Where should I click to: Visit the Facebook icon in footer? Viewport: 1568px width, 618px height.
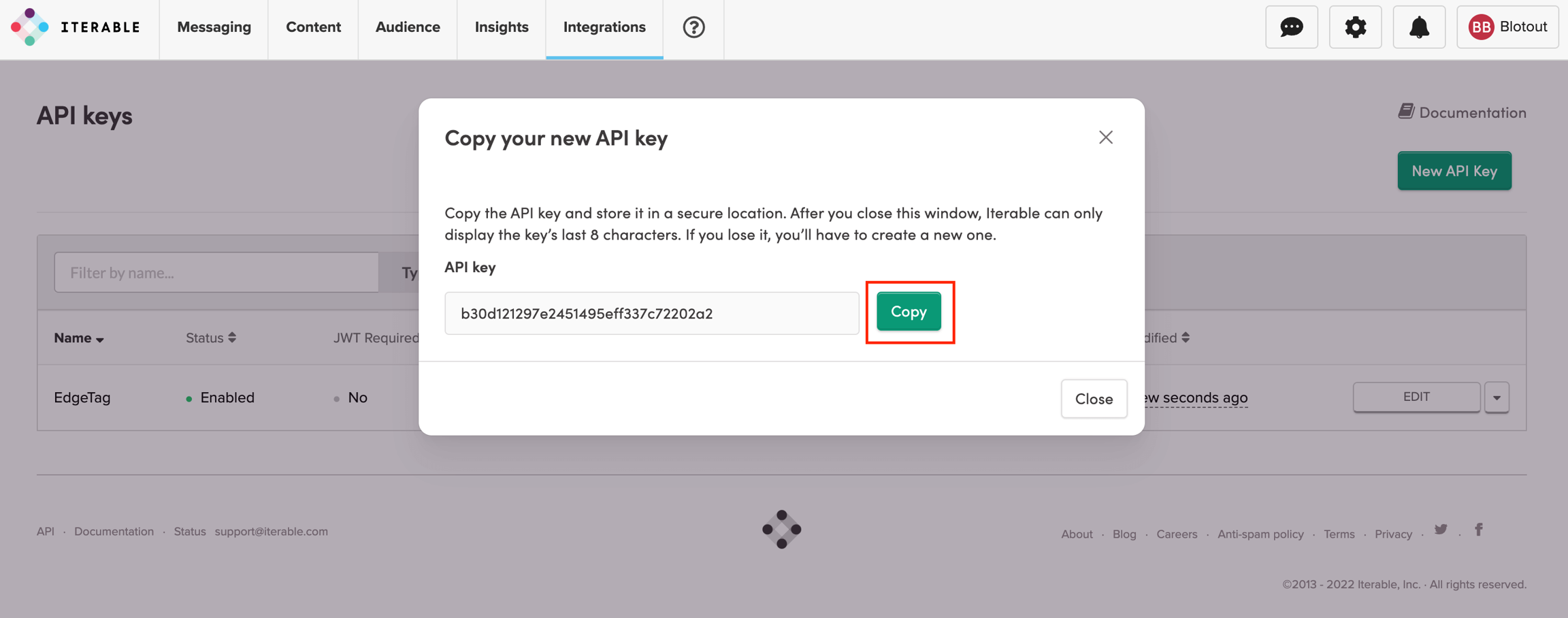pos(1479,530)
